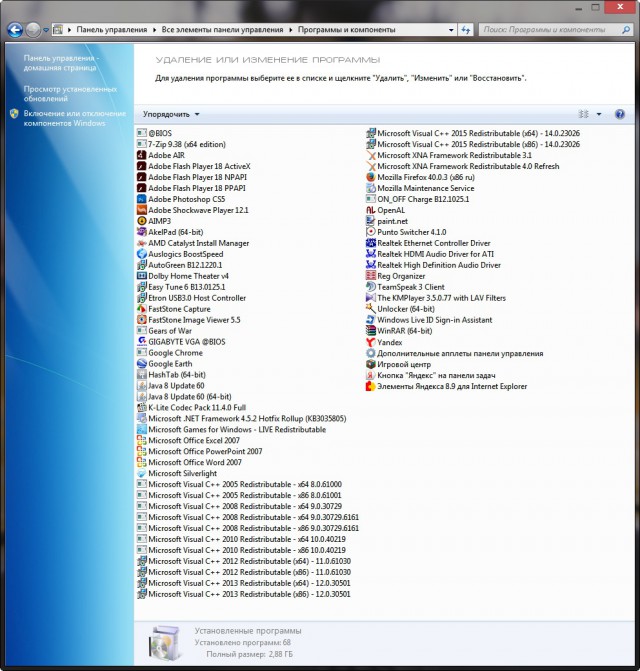Image resolution: width=640 pixels, height=671 pixels.
Task: Click the Панель управления breadcrumb
Action: pos(112,30)
